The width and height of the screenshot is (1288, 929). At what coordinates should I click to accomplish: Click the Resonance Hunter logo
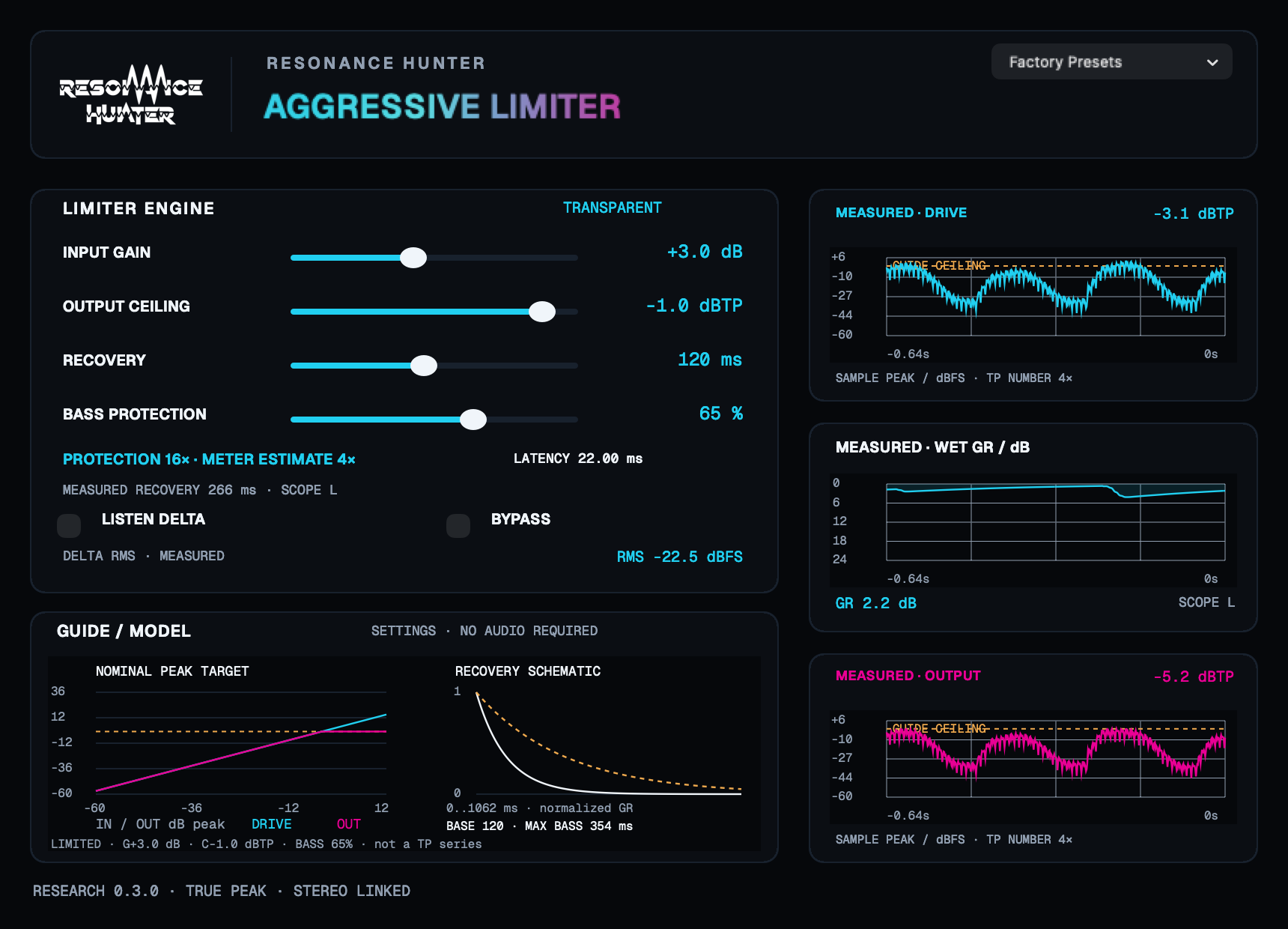131,94
